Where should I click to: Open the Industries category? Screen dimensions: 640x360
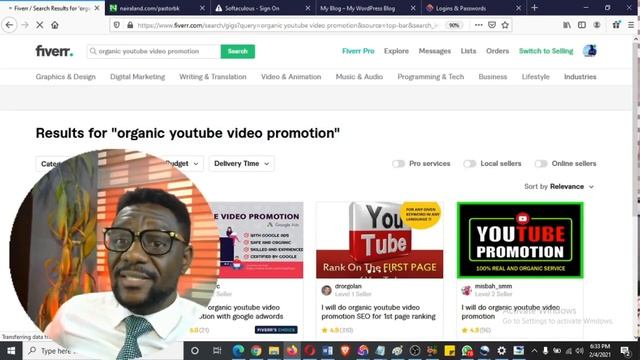tap(580, 77)
